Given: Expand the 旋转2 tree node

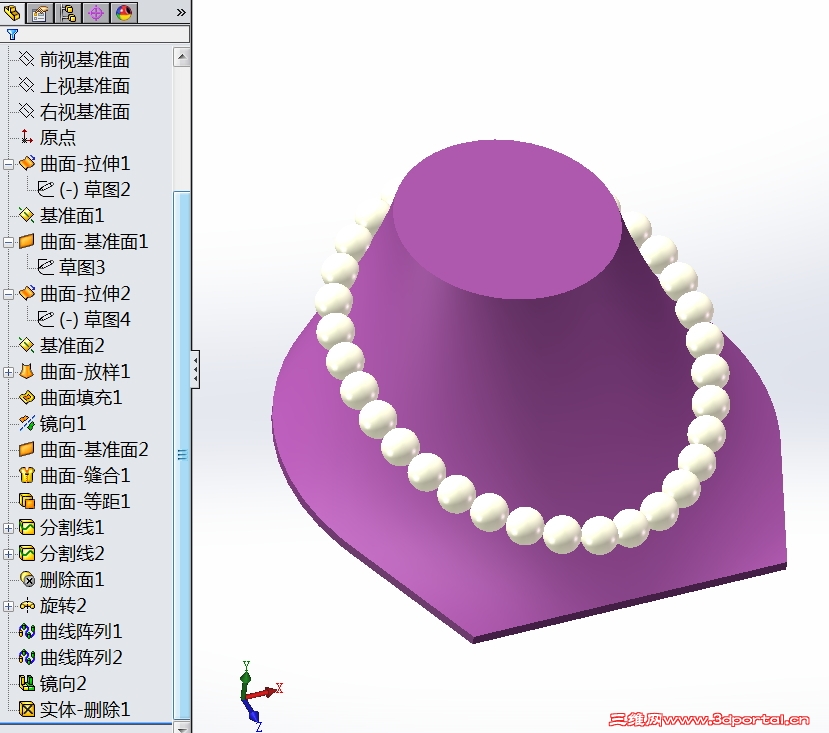Looking at the screenshot, I should coord(8,606).
